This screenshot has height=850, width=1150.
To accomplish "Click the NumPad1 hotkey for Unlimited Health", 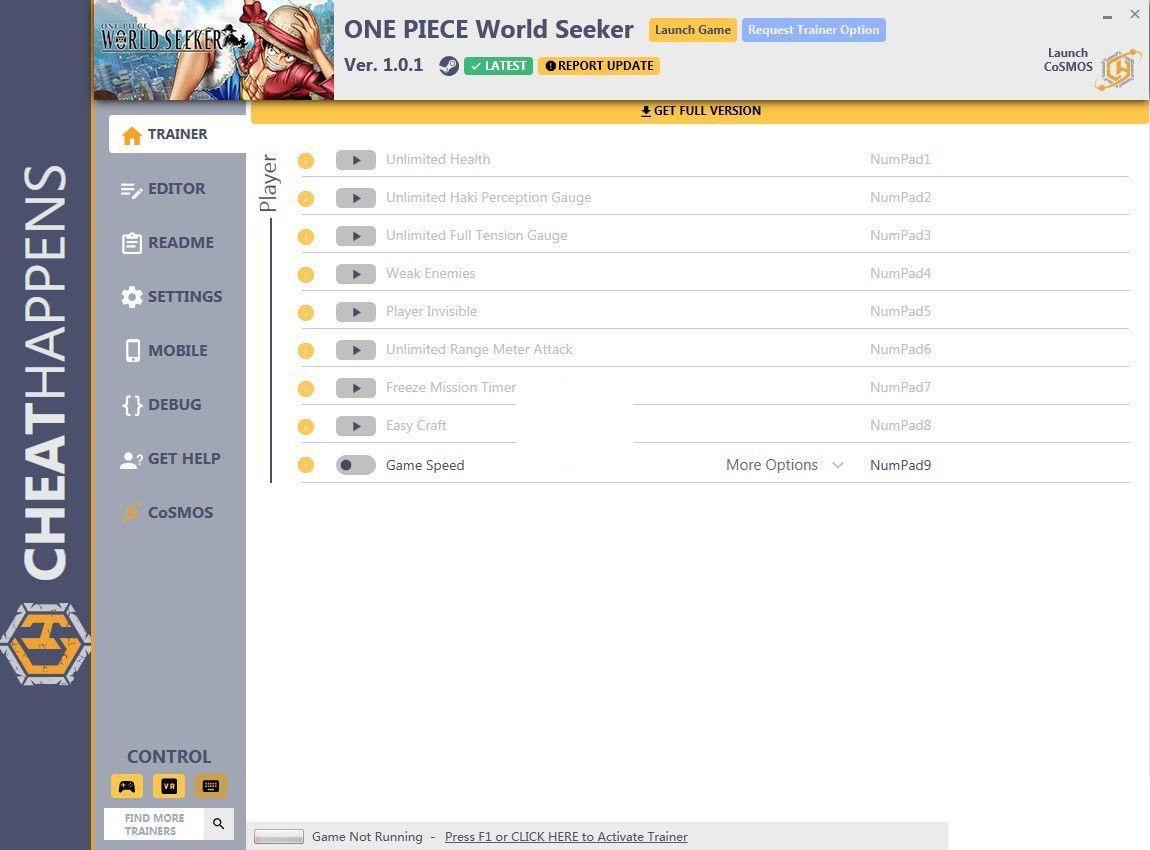I will (x=900, y=160).
